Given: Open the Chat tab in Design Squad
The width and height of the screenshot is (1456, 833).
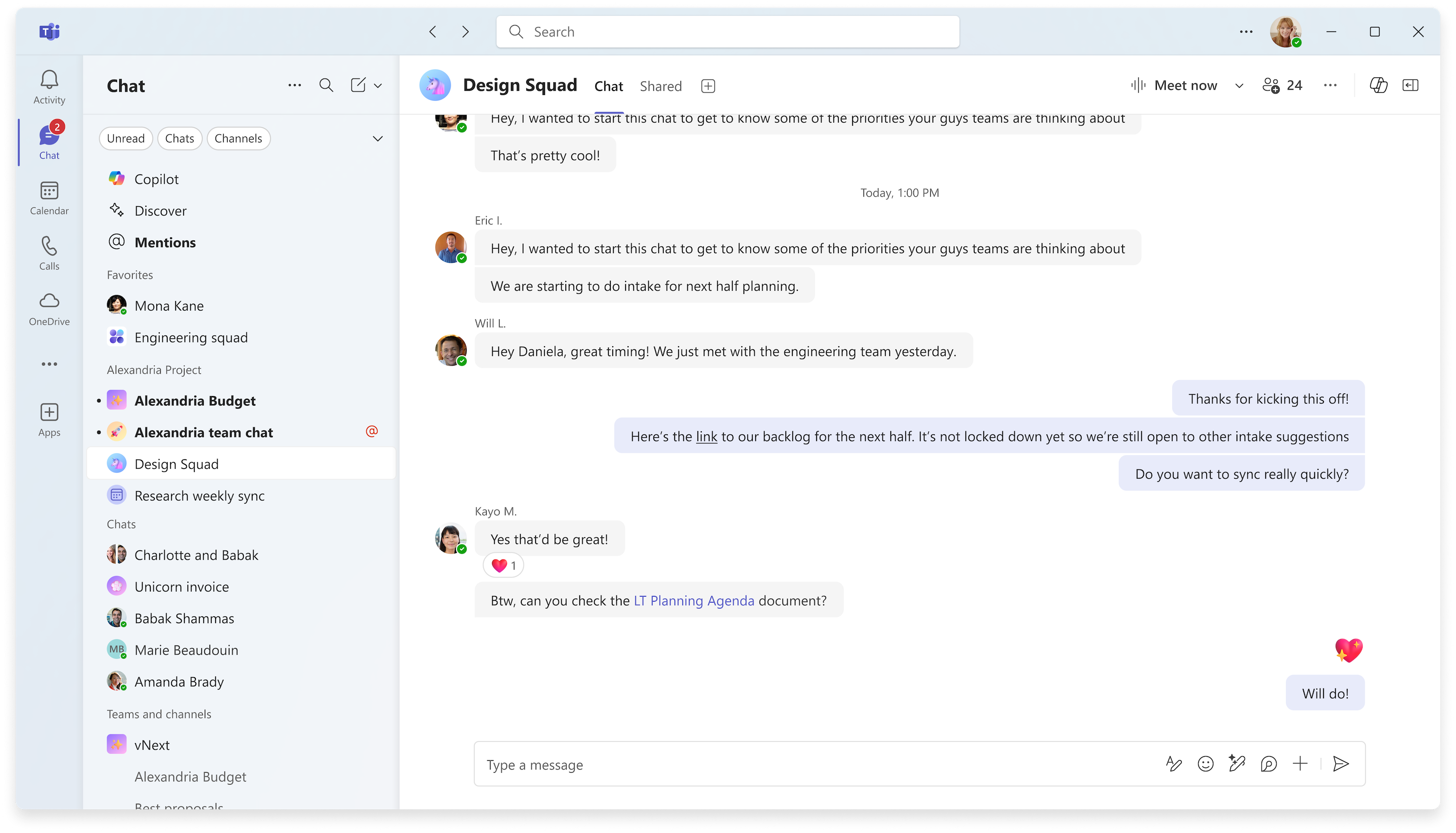Looking at the screenshot, I should point(608,85).
